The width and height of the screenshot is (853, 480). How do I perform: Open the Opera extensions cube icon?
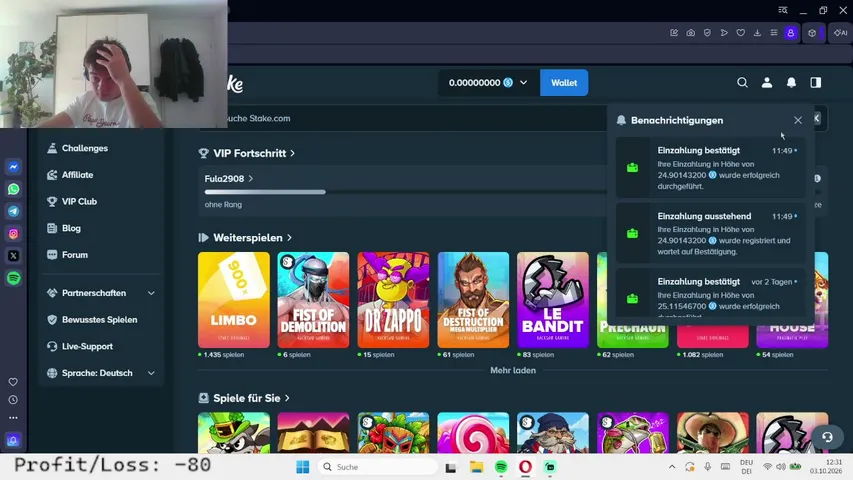[812, 33]
